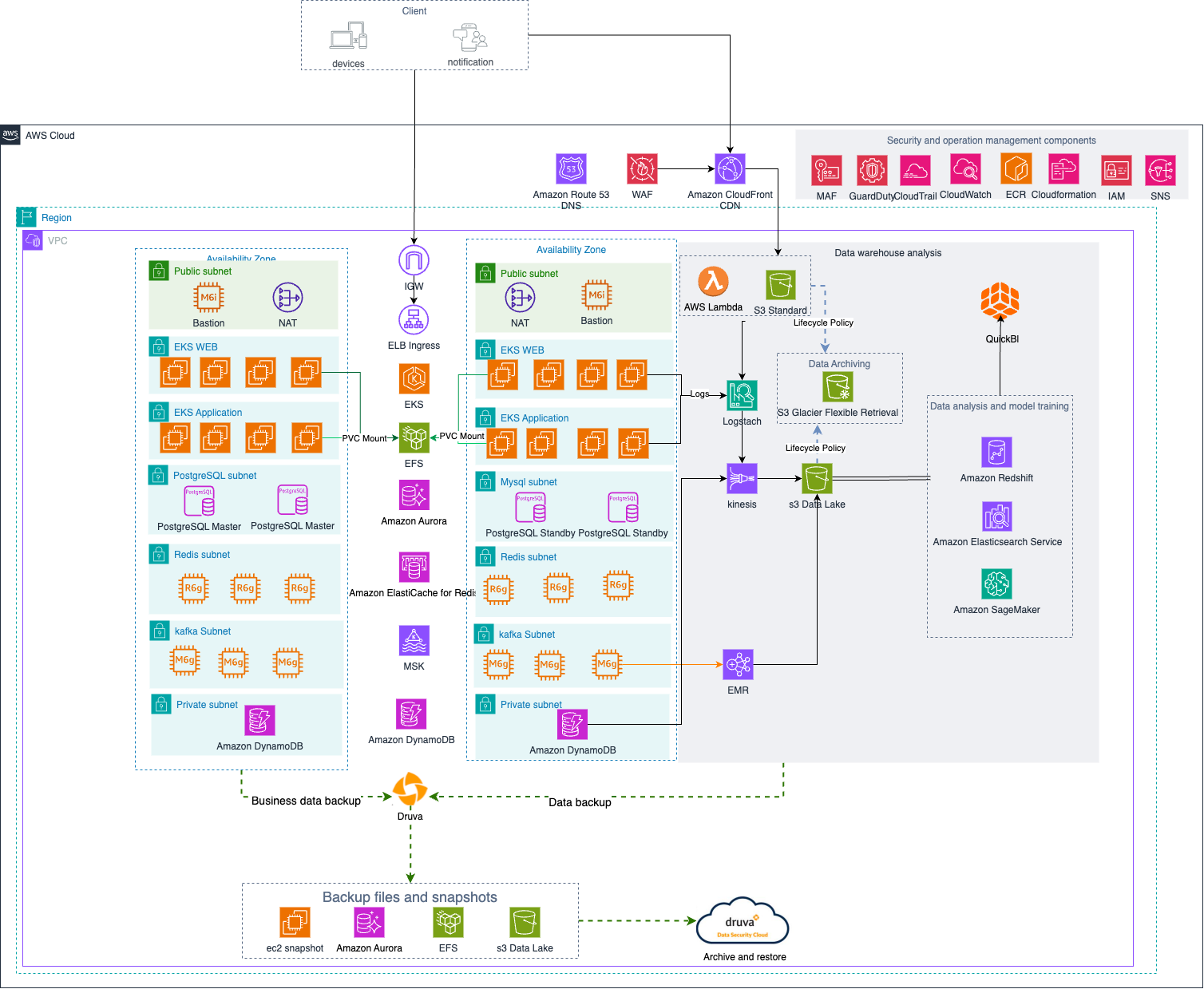
Task: Click the Amazon ElastiCache for Redis icon
Action: pyautogui.click(x=414, y=567)
